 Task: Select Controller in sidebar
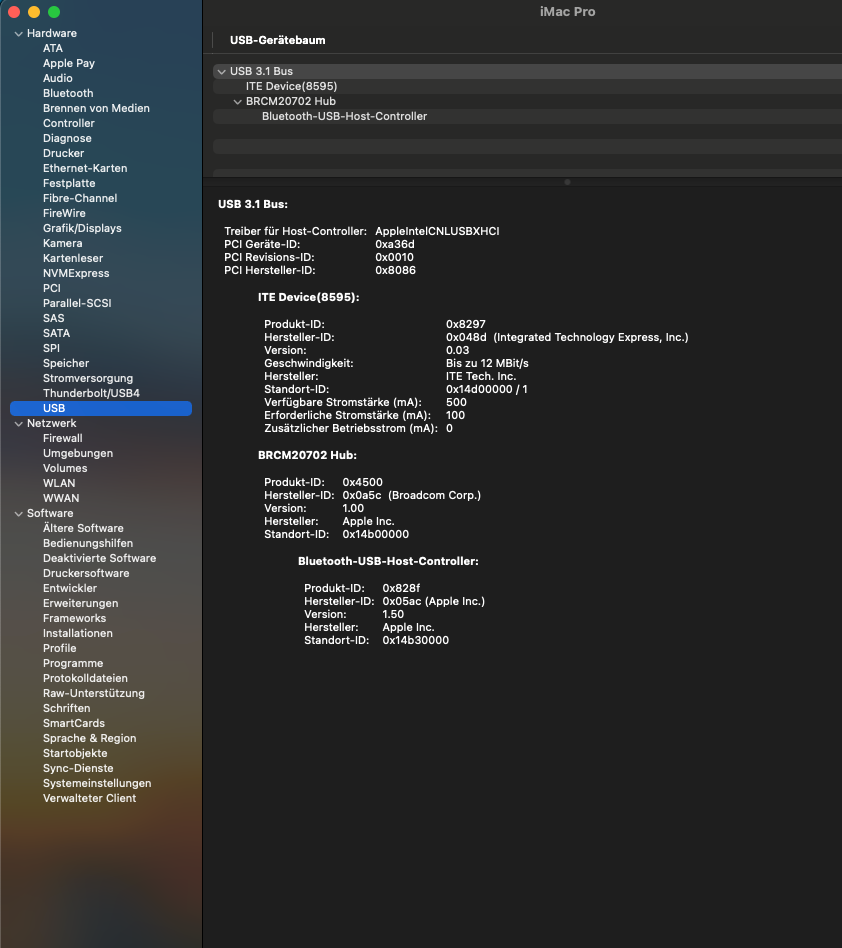(69, 123)
